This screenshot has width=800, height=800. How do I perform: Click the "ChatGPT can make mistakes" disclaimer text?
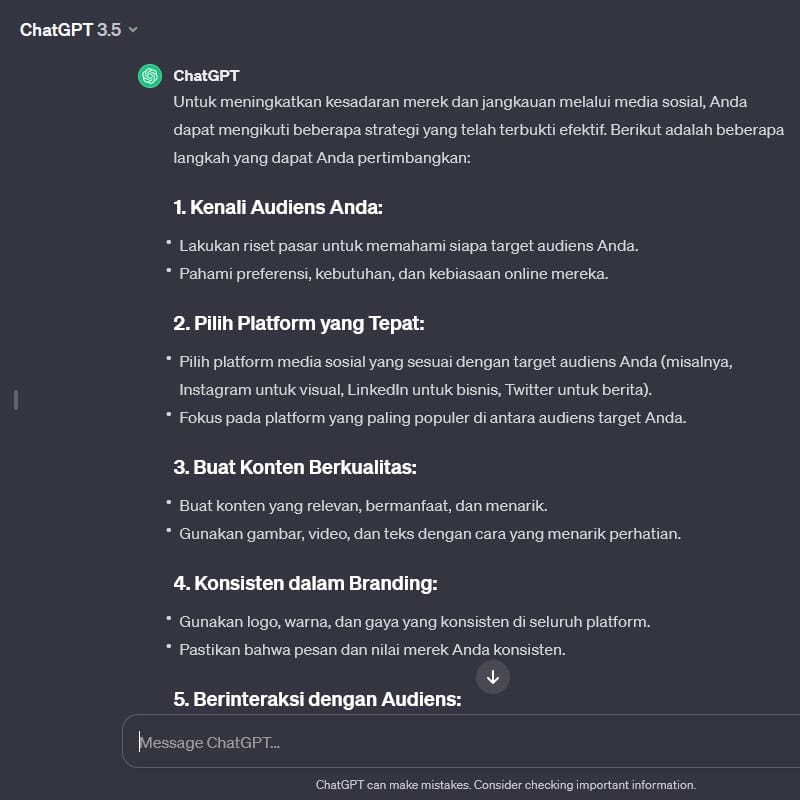(505, 785)
